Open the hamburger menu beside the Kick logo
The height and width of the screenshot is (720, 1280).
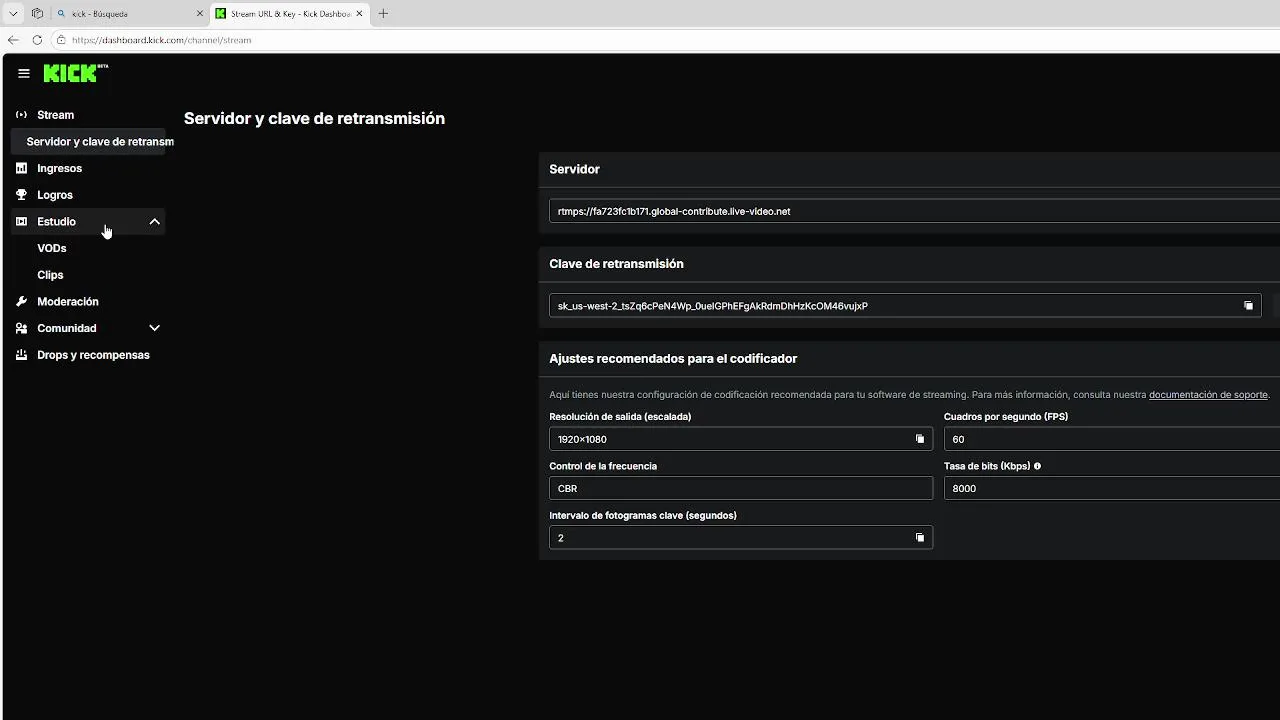[24, 73]
